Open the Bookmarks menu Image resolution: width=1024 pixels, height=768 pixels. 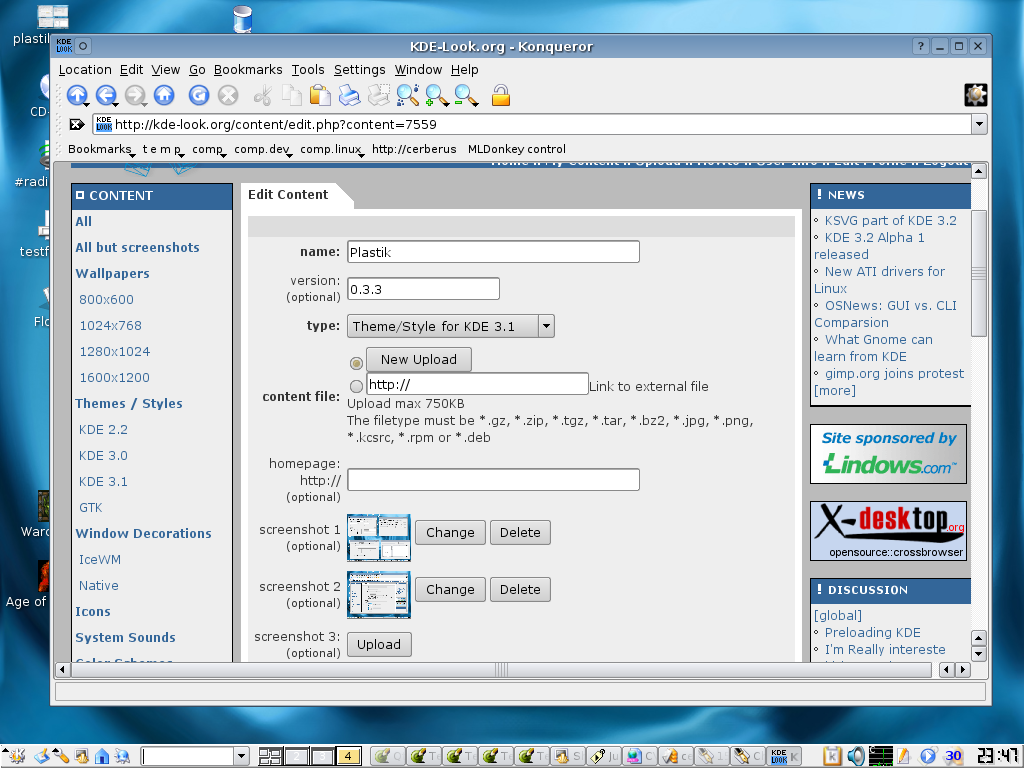248,69
